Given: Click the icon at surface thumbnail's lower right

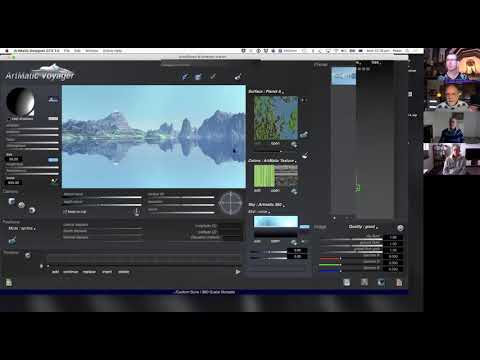Looking at the screenshot, I should [x=304, y=134].
